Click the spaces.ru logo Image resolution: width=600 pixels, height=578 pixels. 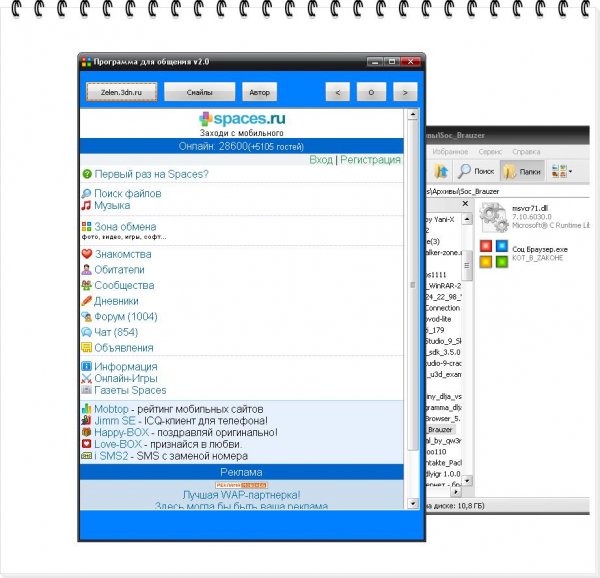tap(242, 119)
